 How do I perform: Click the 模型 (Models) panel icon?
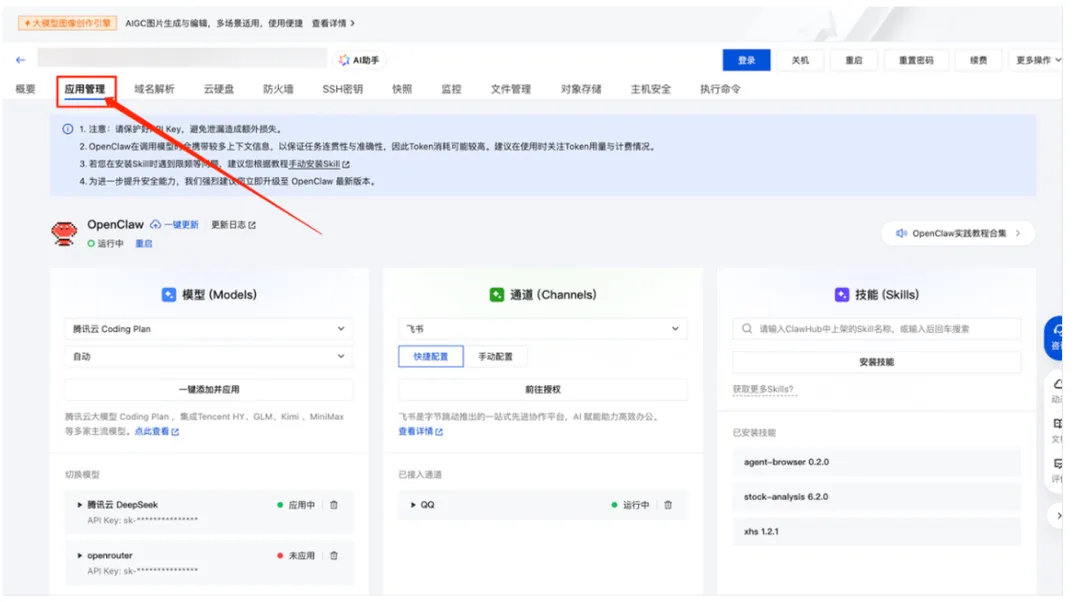169,295
